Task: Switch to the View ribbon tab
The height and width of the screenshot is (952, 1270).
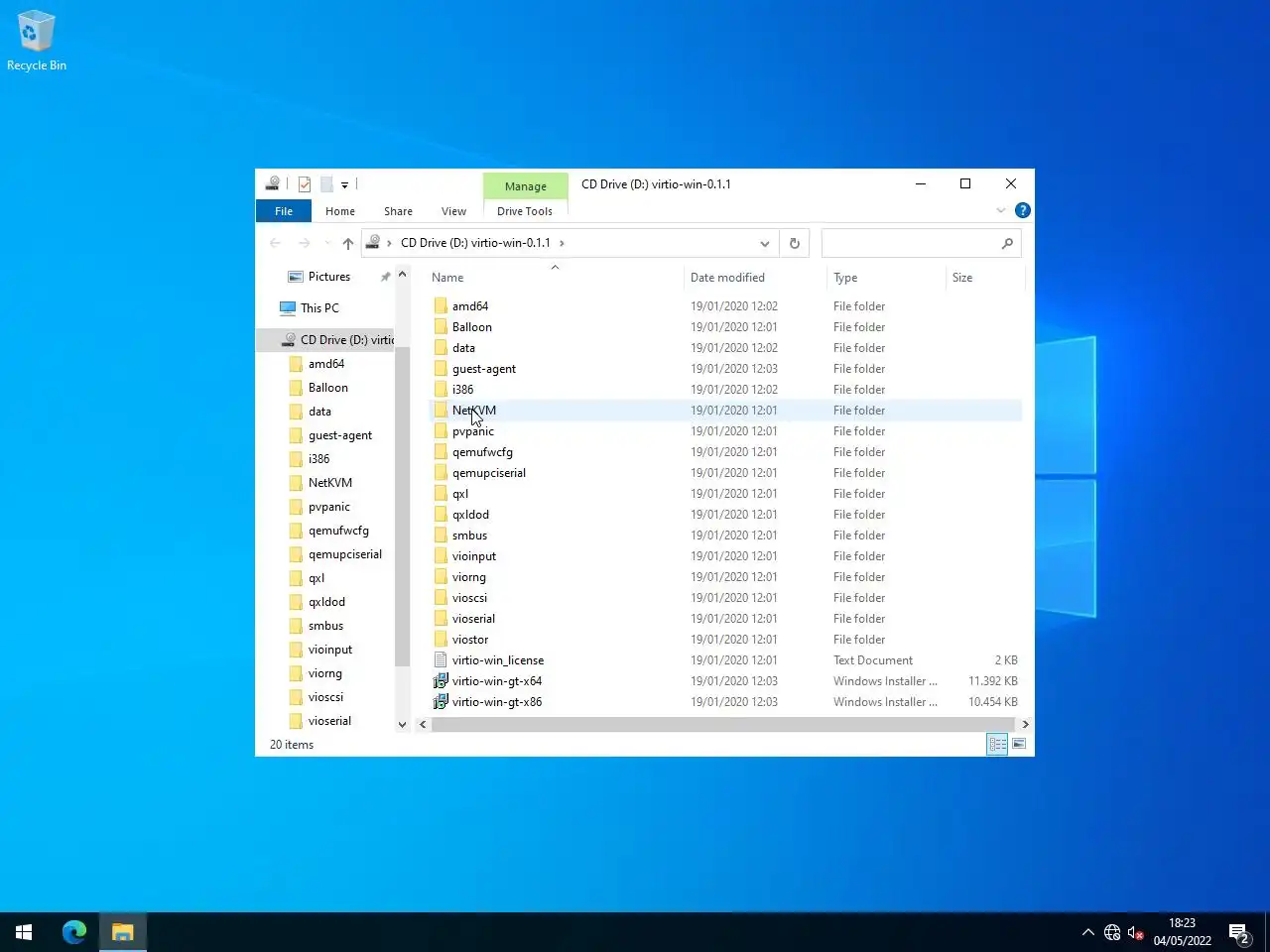Action: click(x=453, y=211)
